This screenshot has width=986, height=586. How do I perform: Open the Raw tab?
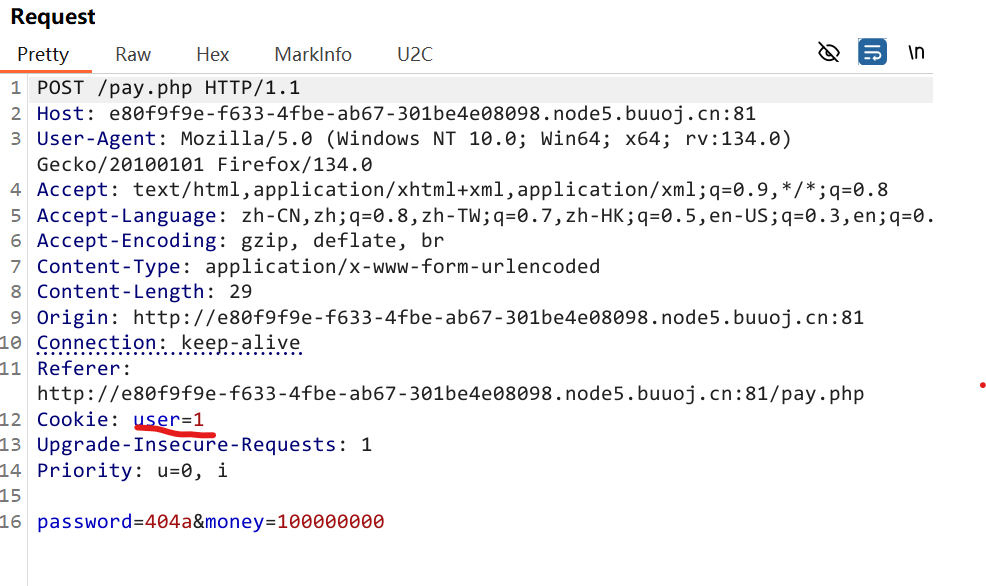(x=133, y=55)
